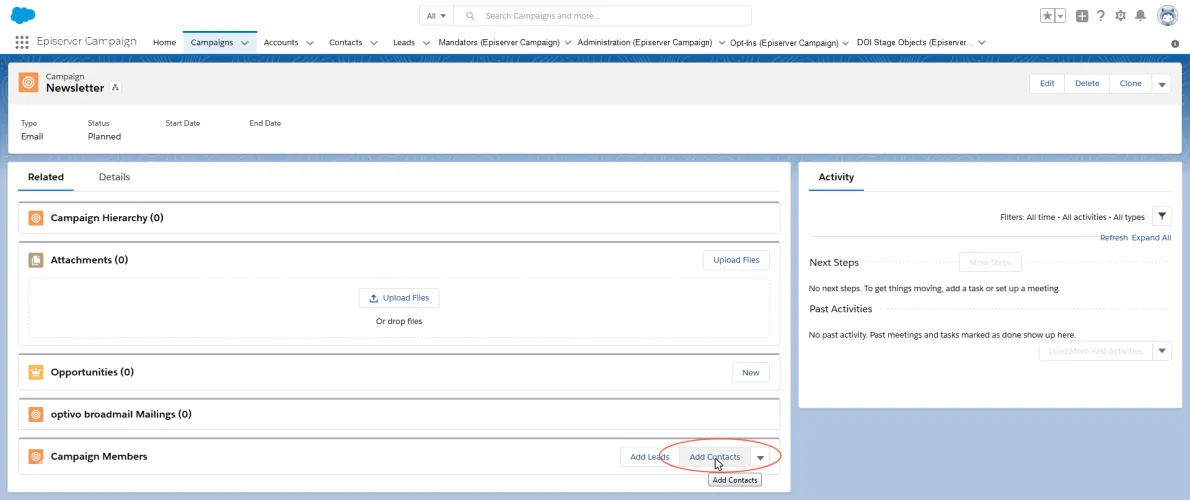Screen dimensions: 1190x500
Task: Open the Notifications bell icon
Action: pyautogui.click(x=1140, y=16)
